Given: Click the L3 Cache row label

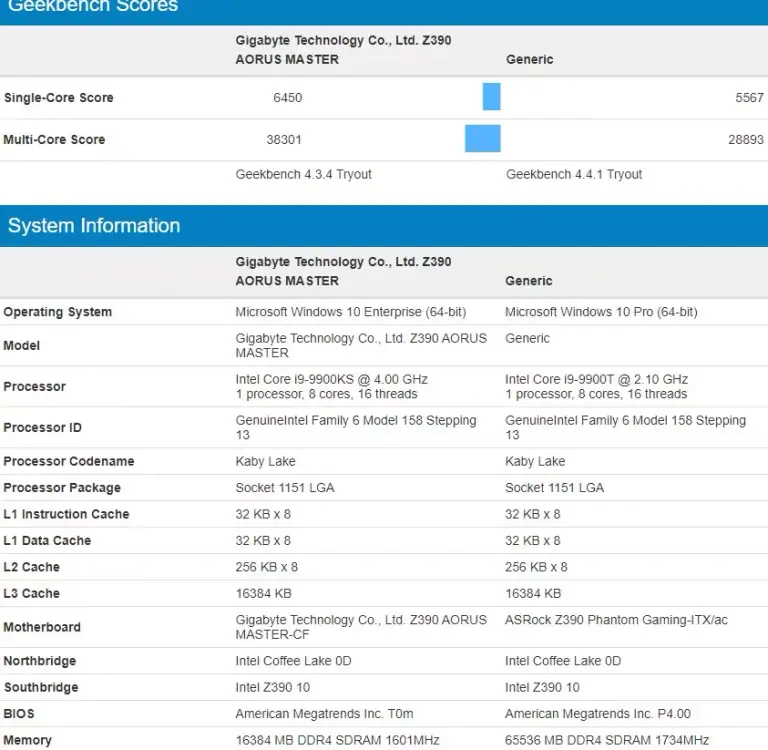Looking at the screenshot, I should click(x=31, y=593).
